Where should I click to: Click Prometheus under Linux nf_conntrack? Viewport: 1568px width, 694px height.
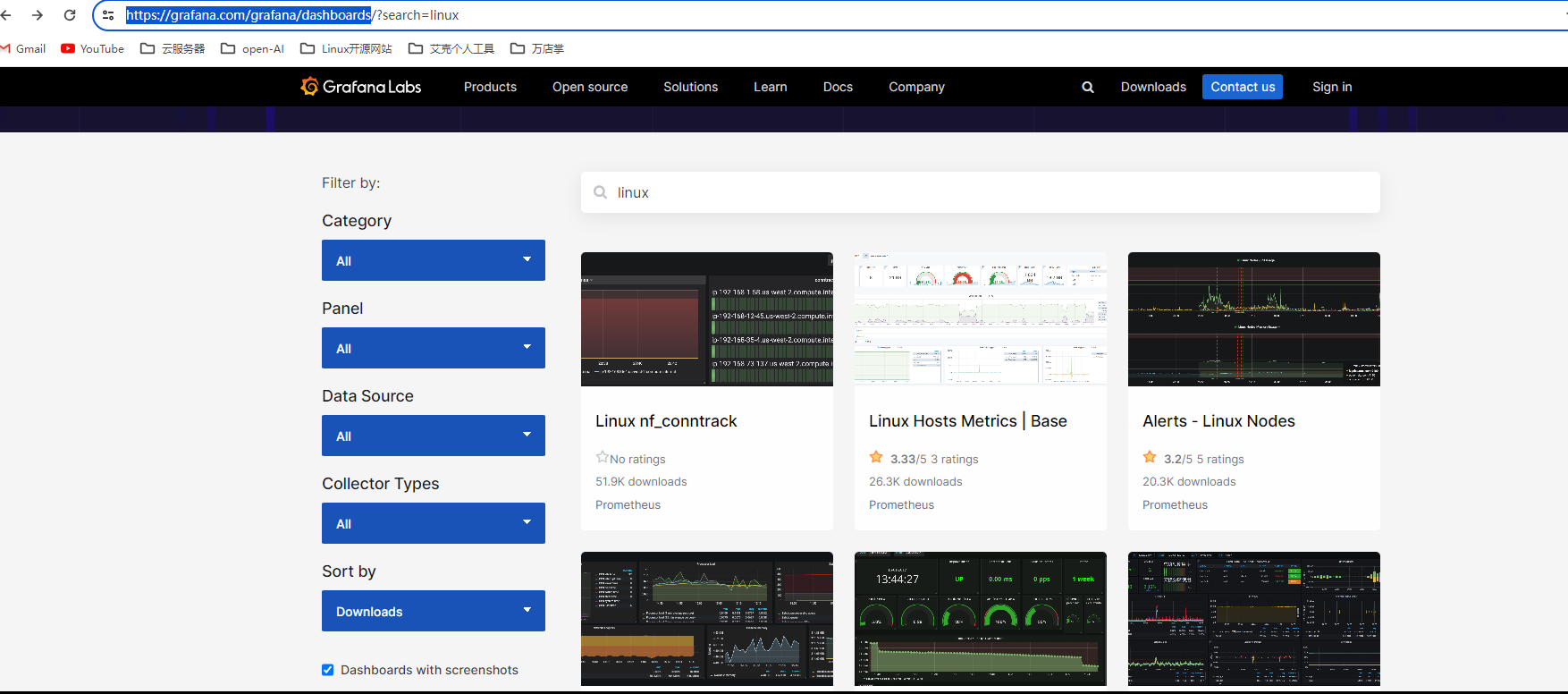[x=628, y=504]
